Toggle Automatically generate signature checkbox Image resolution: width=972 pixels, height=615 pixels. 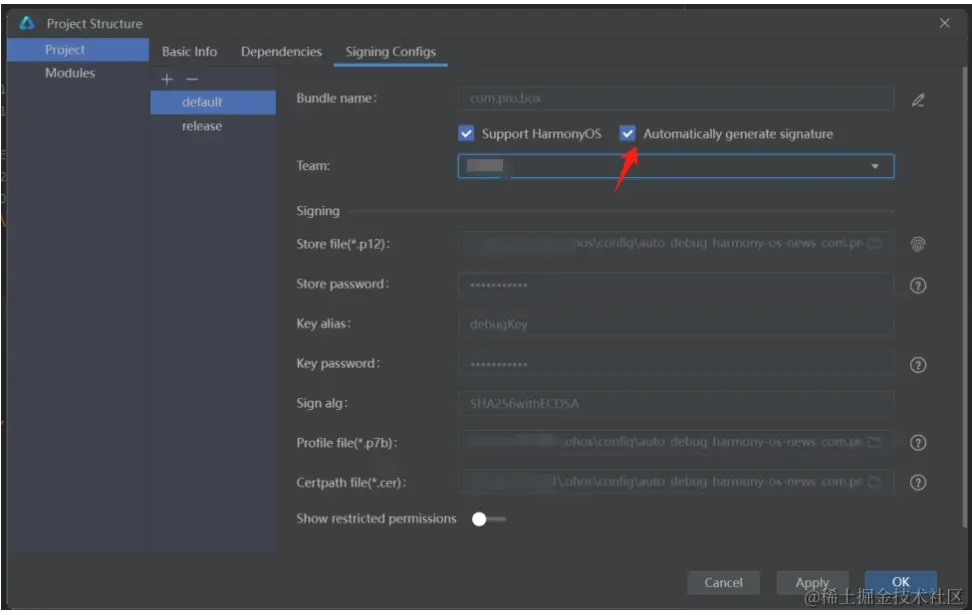pos(627,133)
